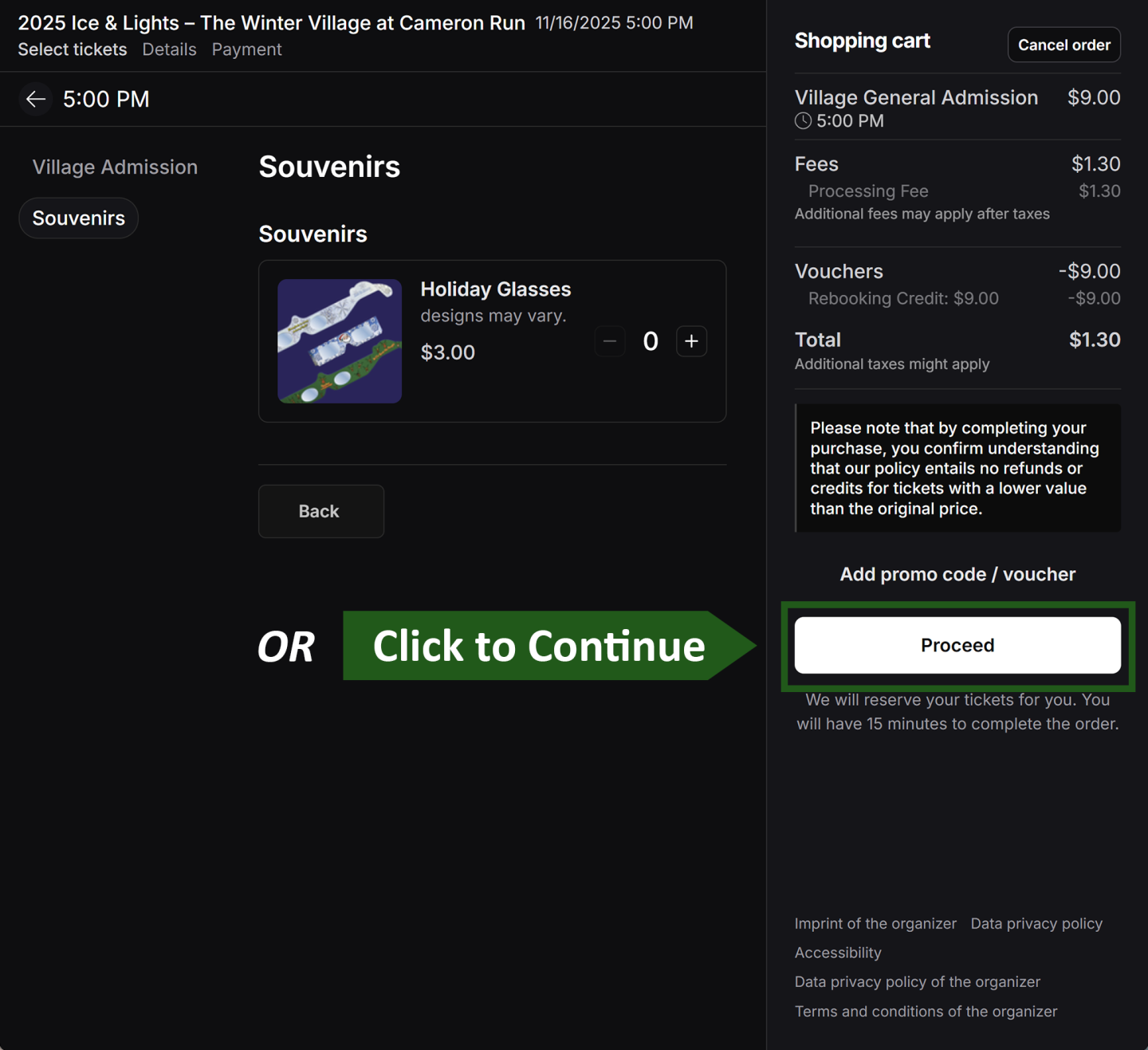The width and height of the screenshot is (1148, 1050).
Task: Go to the Select tickets step
Action: click(73, 49)
